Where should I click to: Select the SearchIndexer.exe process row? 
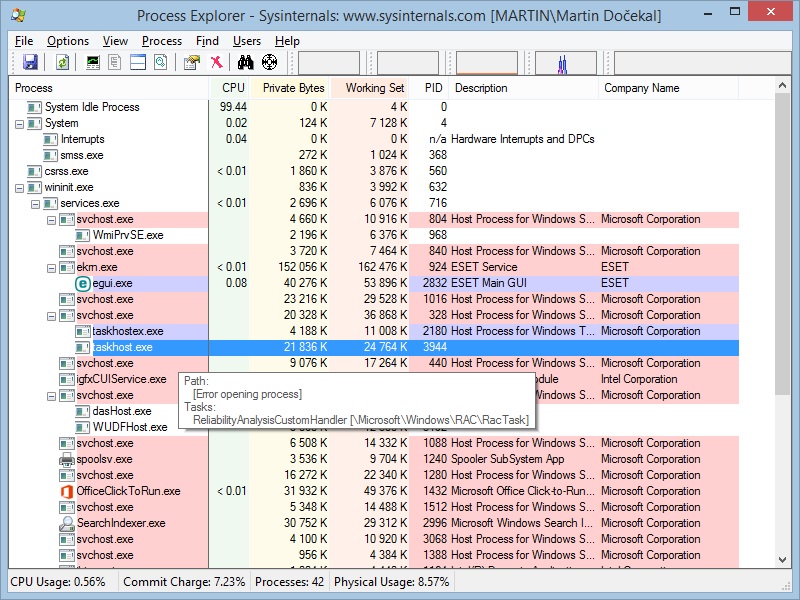[x=120, y=523]
